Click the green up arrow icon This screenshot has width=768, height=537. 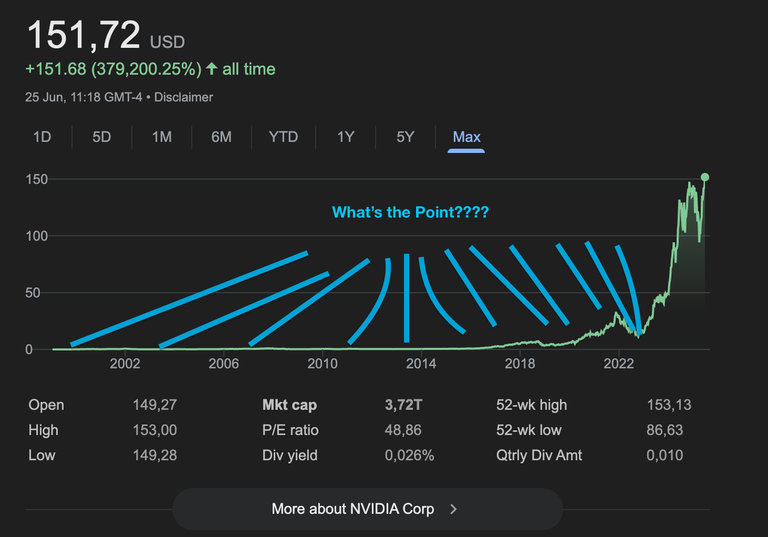[212, 69]
